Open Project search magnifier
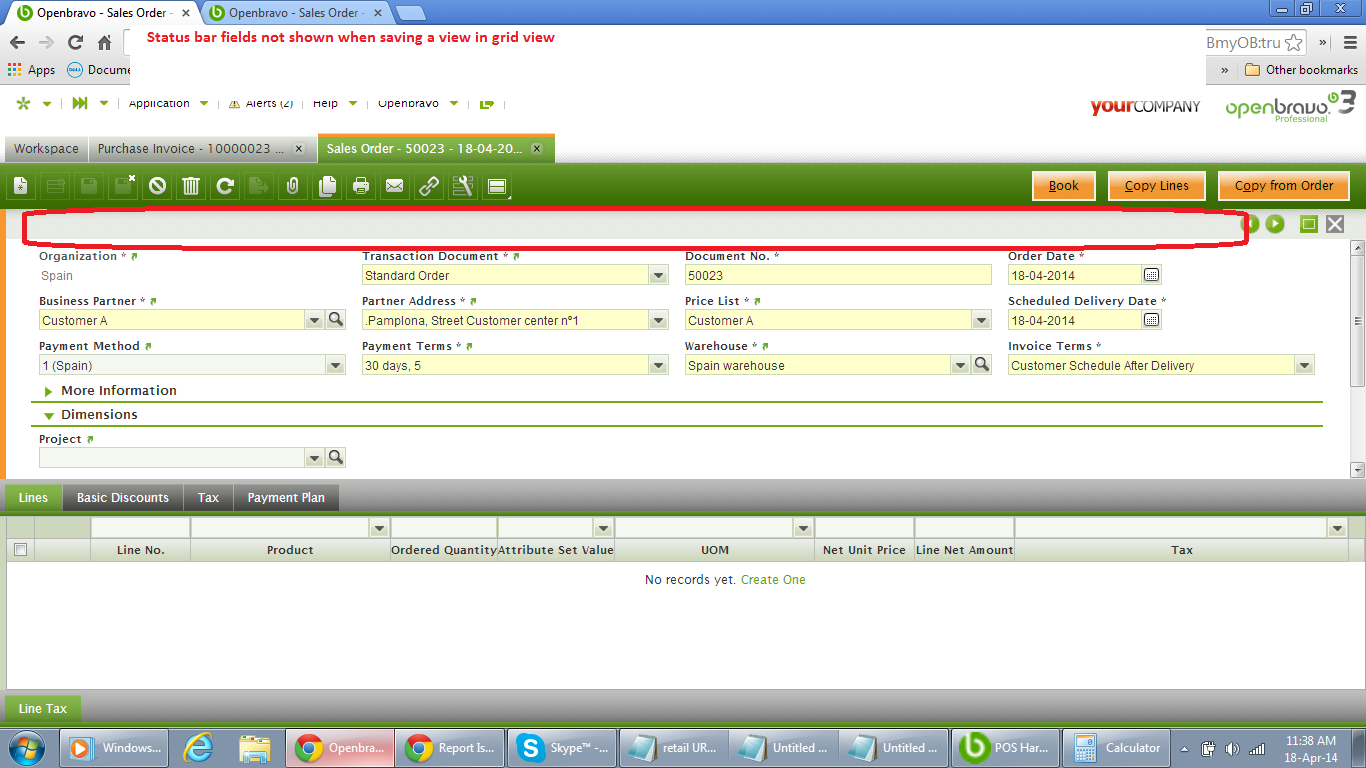 click(336, 457)
